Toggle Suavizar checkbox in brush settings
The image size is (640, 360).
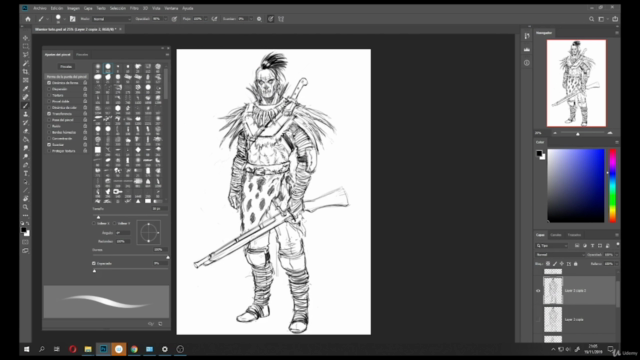[x=49, y=144]
